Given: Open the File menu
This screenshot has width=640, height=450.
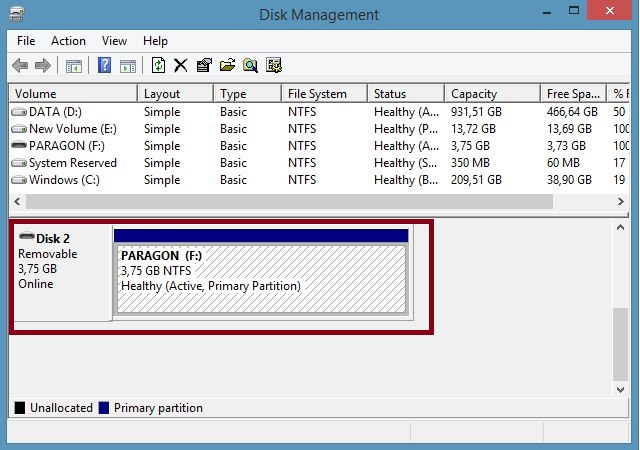Looking at the screenshot, I should click(26, 41).
